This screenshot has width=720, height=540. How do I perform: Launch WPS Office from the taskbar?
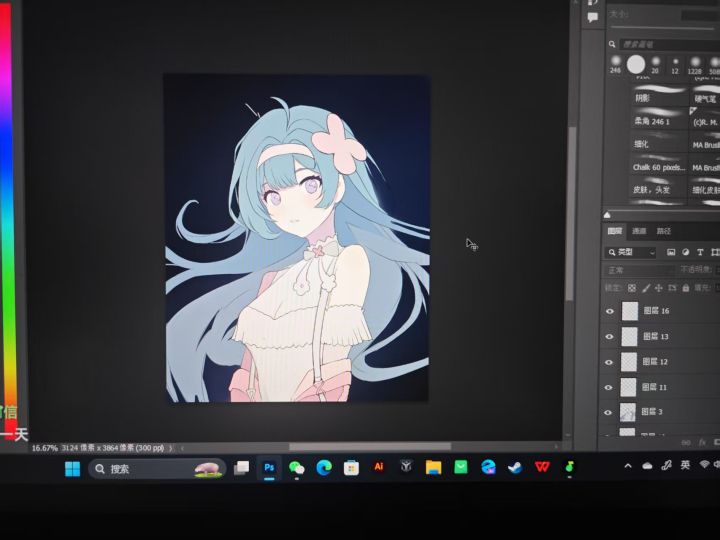tap(542, 467)
